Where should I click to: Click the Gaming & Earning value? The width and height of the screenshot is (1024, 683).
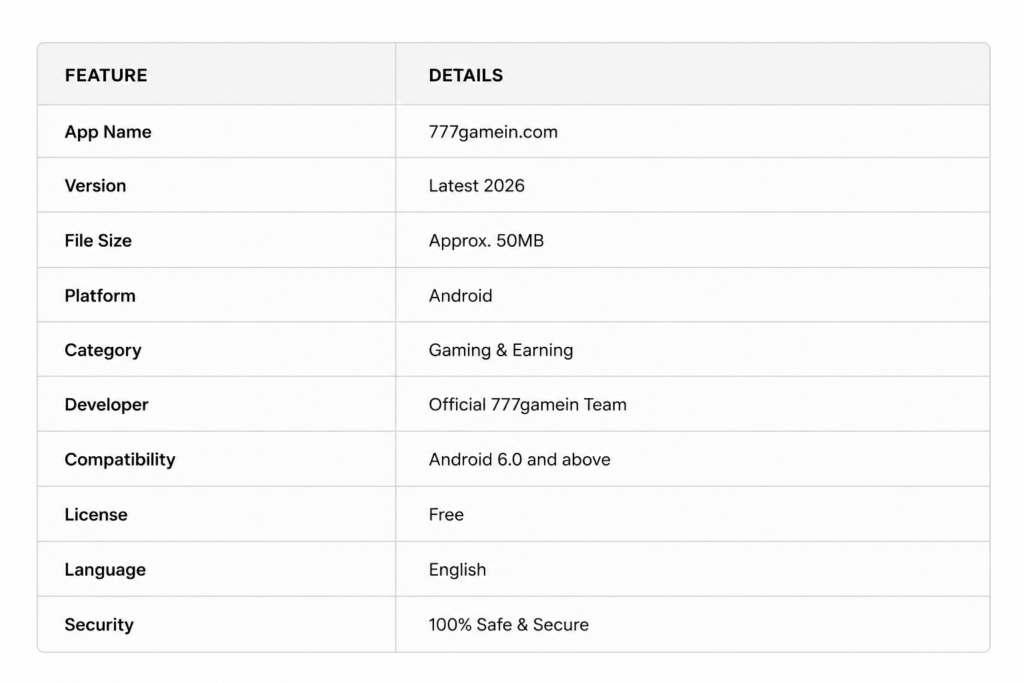[501, 351]
